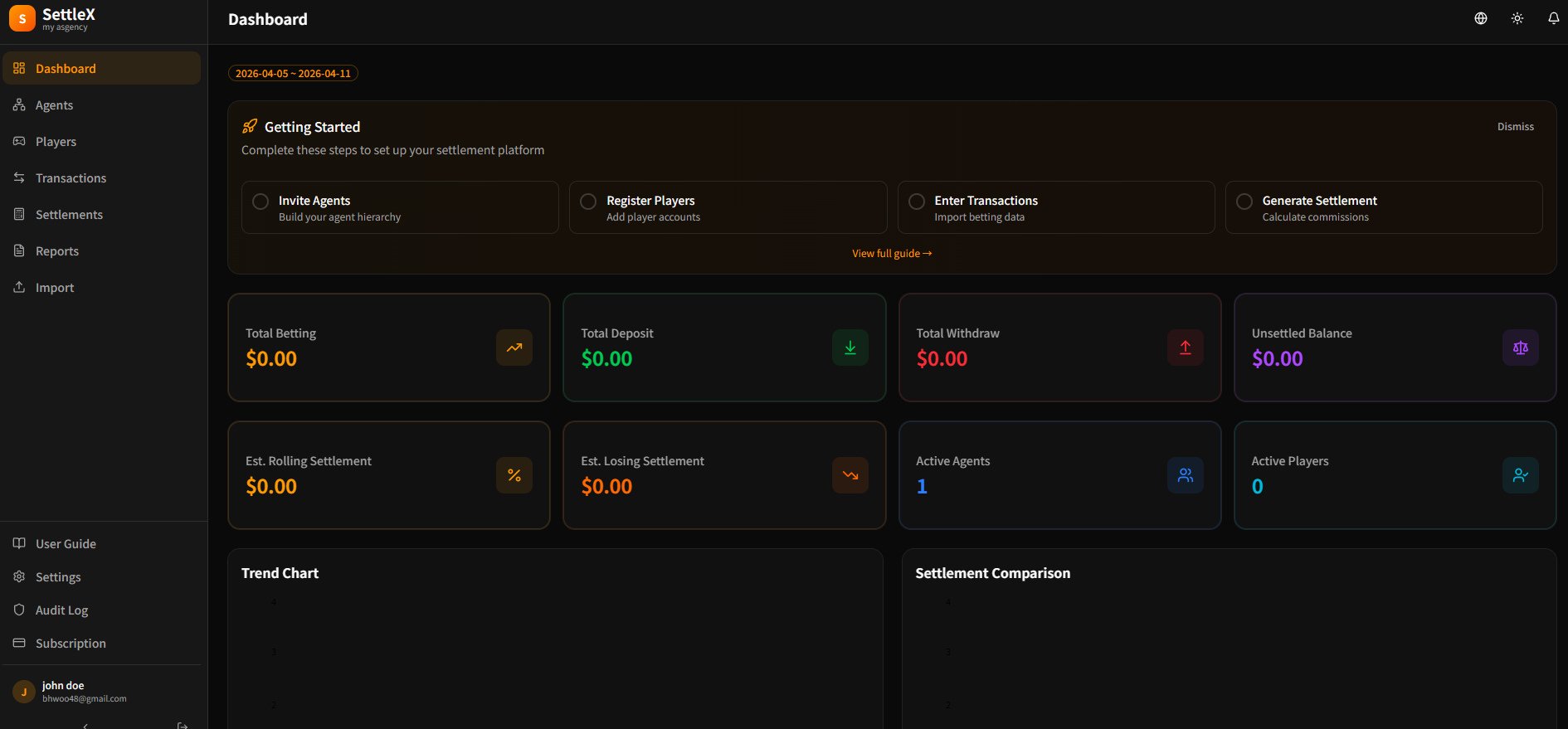Log out using the sign-out icon
The height and width of the screenshot is (729, 1568).
coord(183,725)
